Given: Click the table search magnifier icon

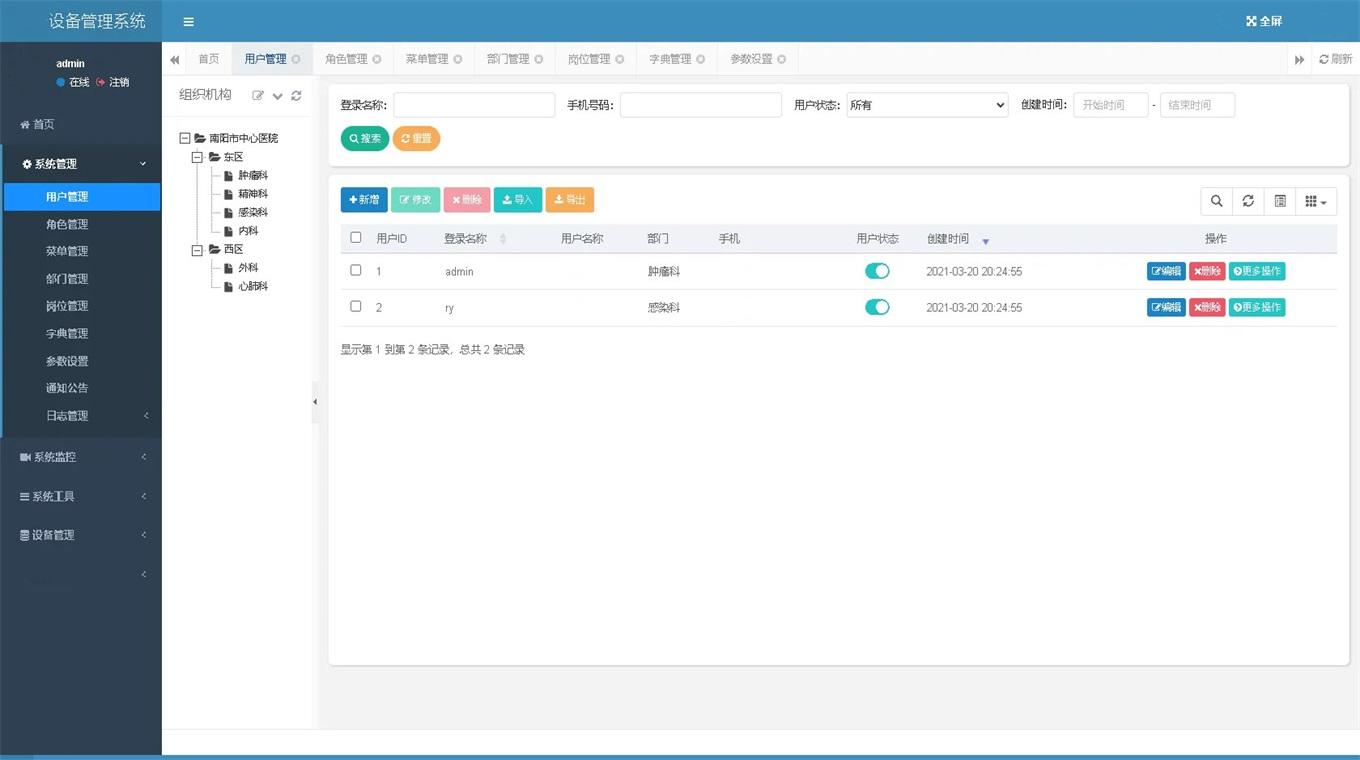Looking at the screenshot, I should coord(1217,201).
